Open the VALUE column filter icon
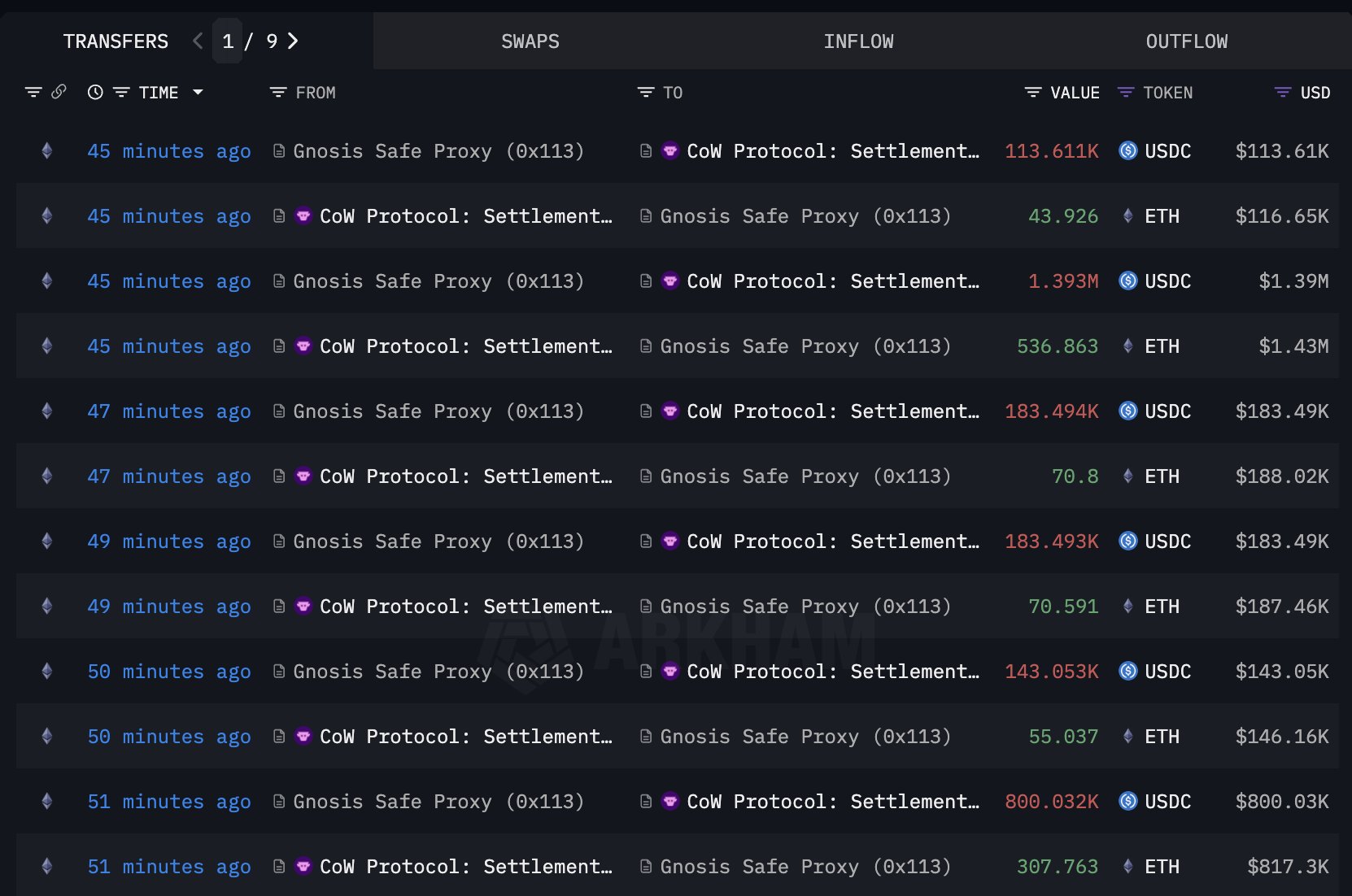Image resolution: width=1352 pixels, height=896 pixels. click(x=1033, y=93)
